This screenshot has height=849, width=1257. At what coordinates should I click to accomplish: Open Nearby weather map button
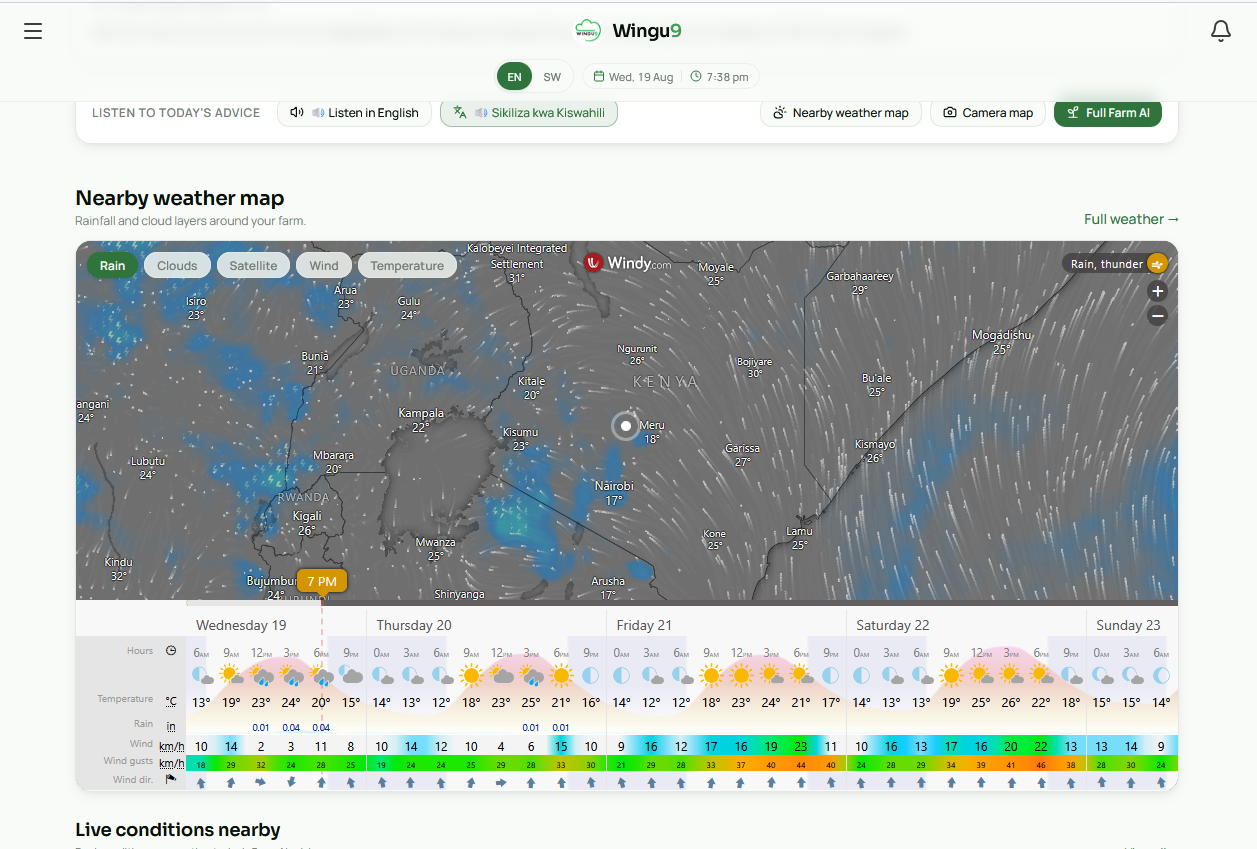(841, 113)
